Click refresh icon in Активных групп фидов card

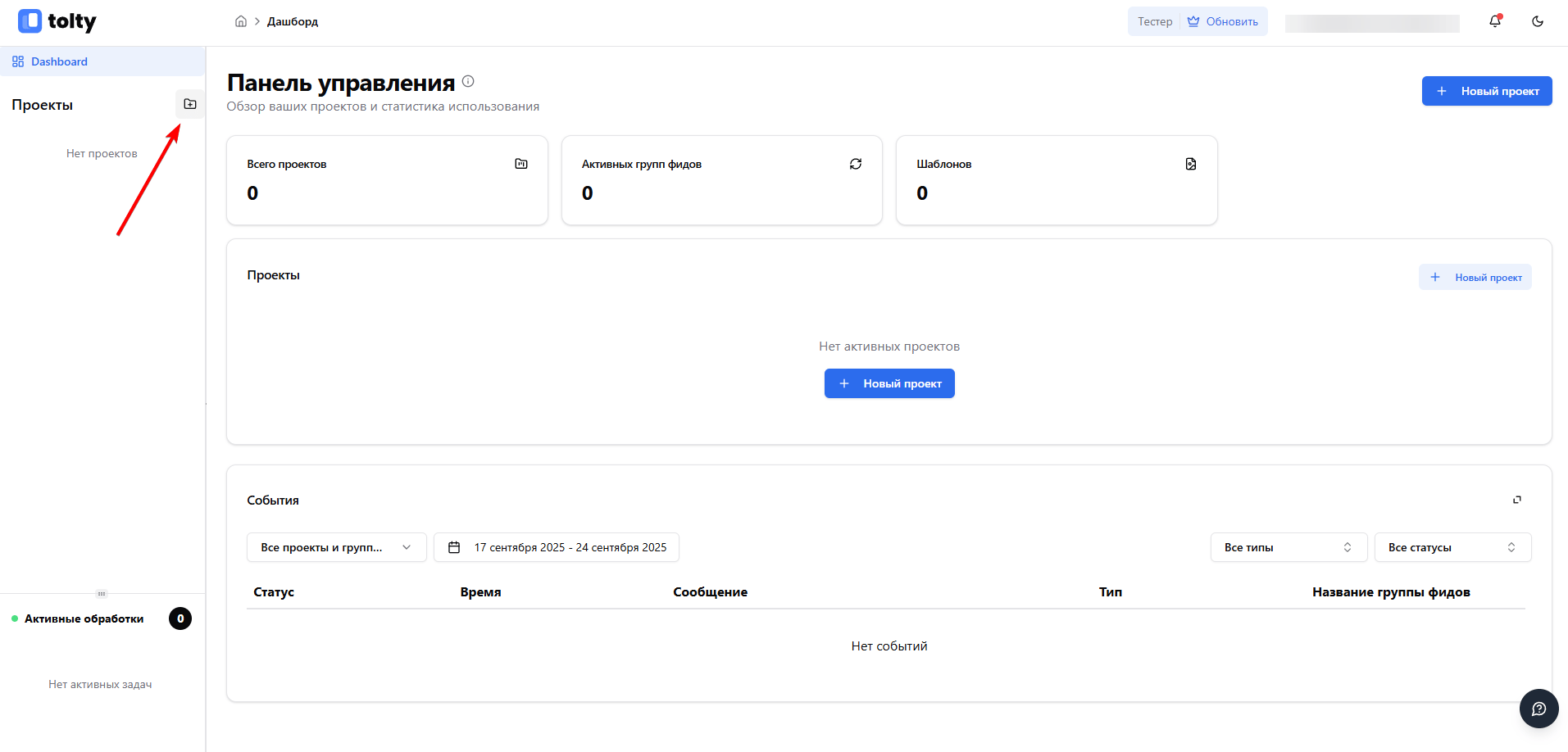point(856,164)
